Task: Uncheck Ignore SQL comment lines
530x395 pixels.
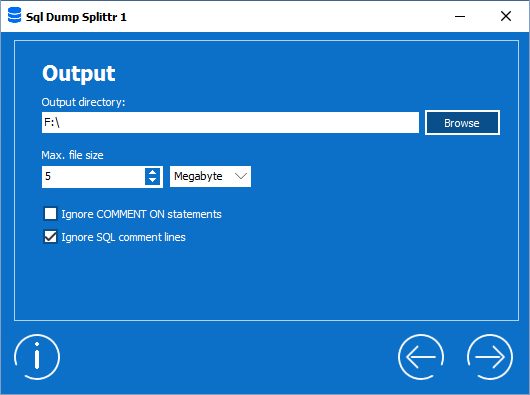Action: click(x=50, y=237)
